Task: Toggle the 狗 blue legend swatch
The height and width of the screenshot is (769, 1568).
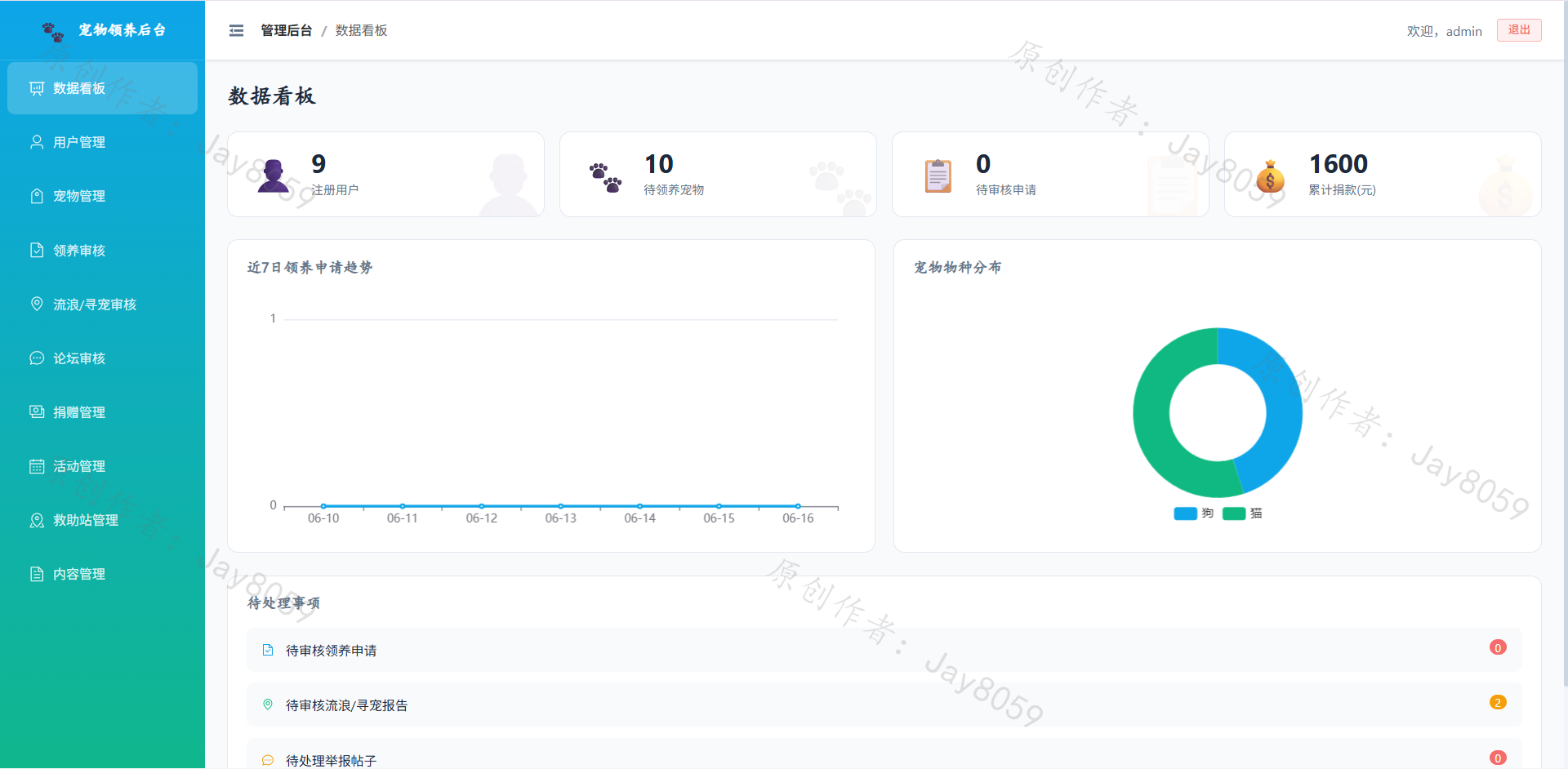Action: 1185,513
